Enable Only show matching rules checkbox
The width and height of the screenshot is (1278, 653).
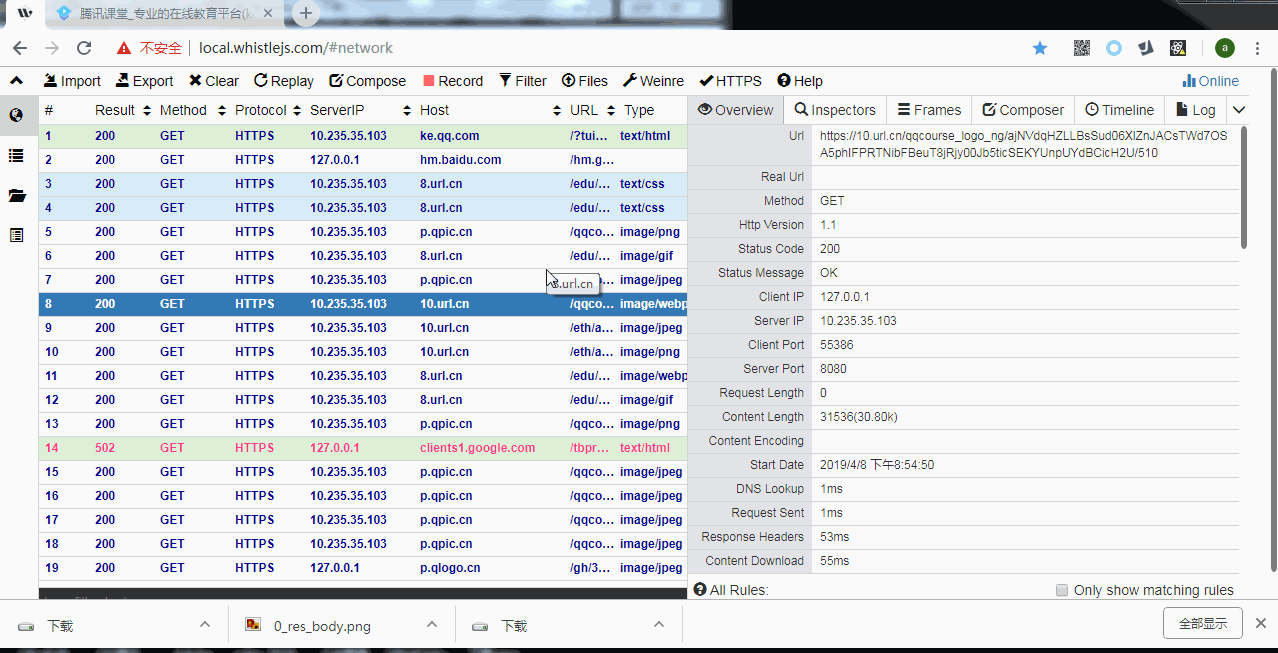click(x=1062, y=590)
